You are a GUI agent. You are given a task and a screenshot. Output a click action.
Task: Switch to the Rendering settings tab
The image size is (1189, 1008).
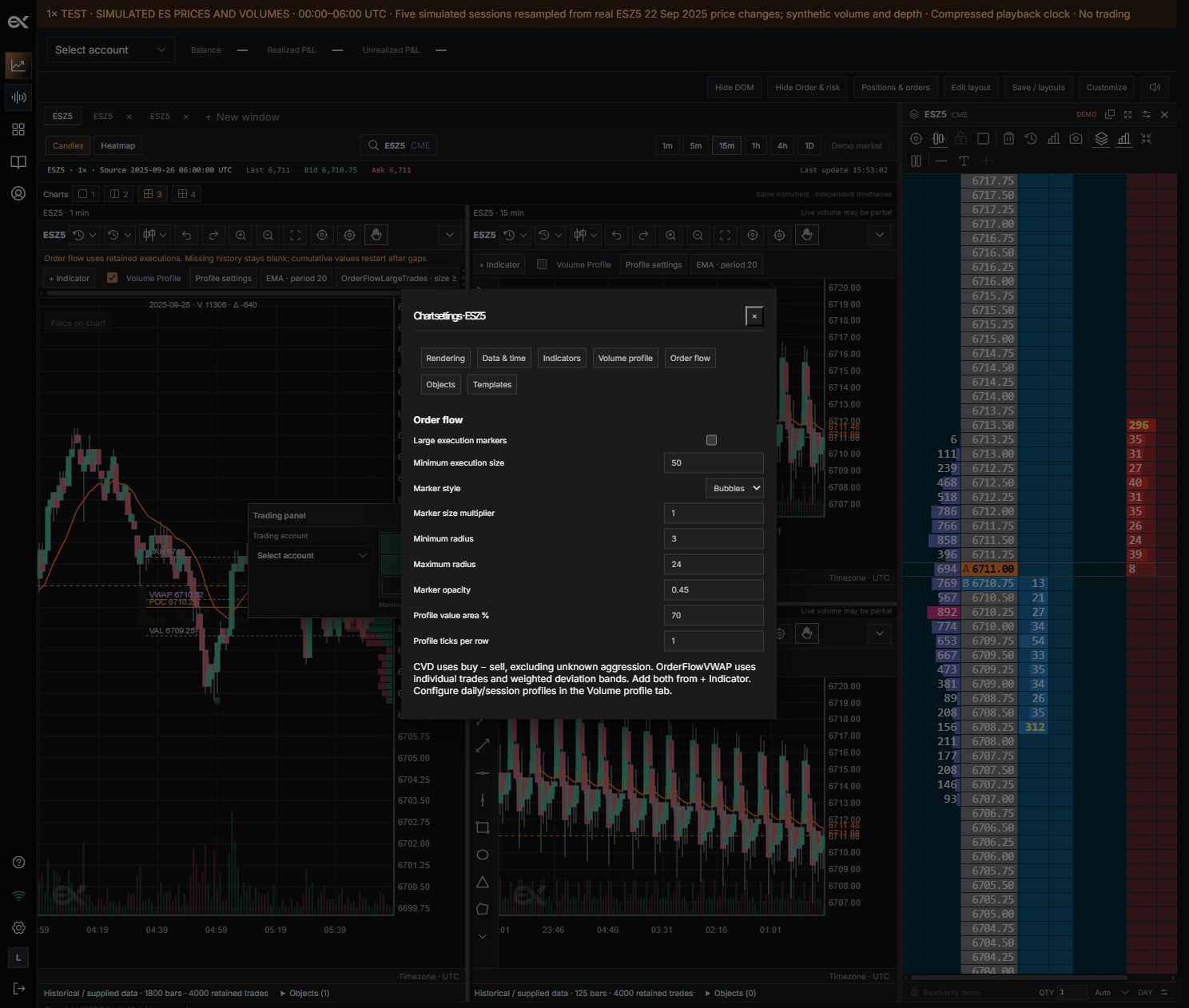445,358
